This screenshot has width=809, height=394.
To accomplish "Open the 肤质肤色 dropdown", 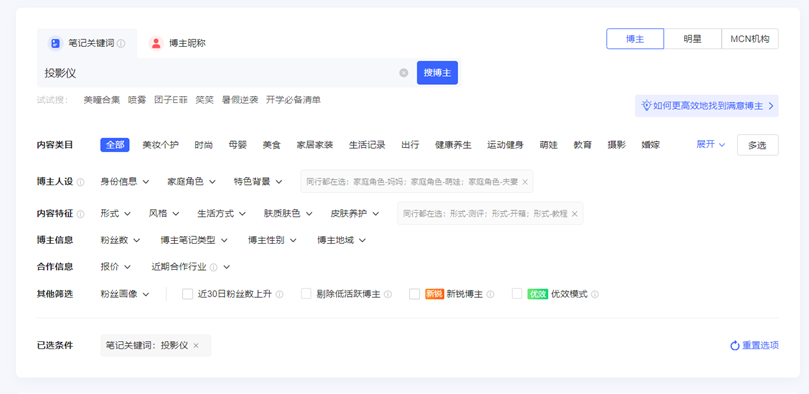I will 288,213.
